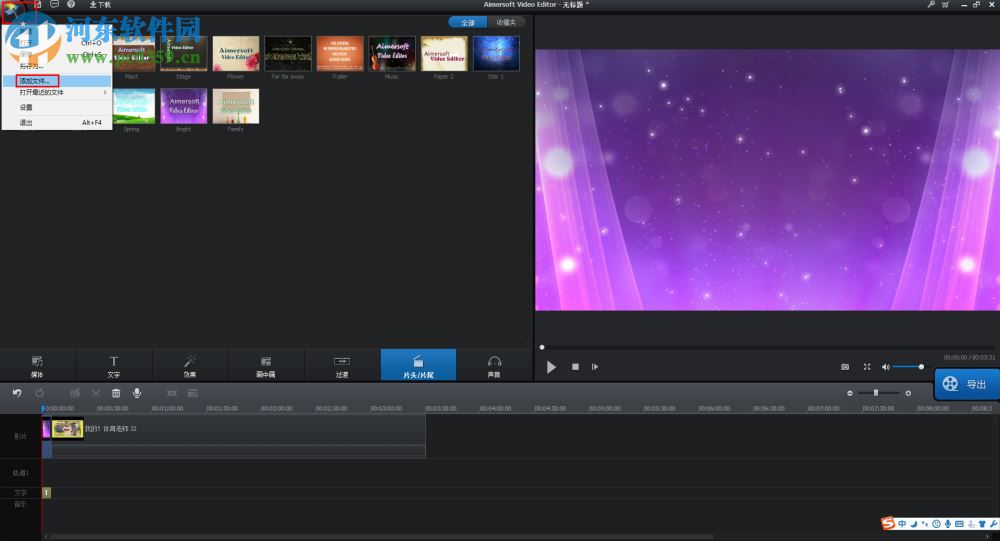Click the Sogou wrench settings icon
The image size is (1000, 541).
click(x=993, y=524)
